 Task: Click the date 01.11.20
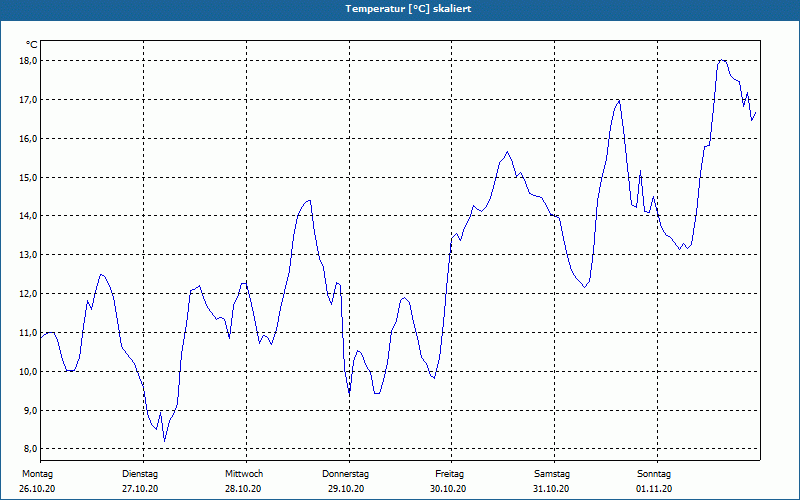pos(654,489)
